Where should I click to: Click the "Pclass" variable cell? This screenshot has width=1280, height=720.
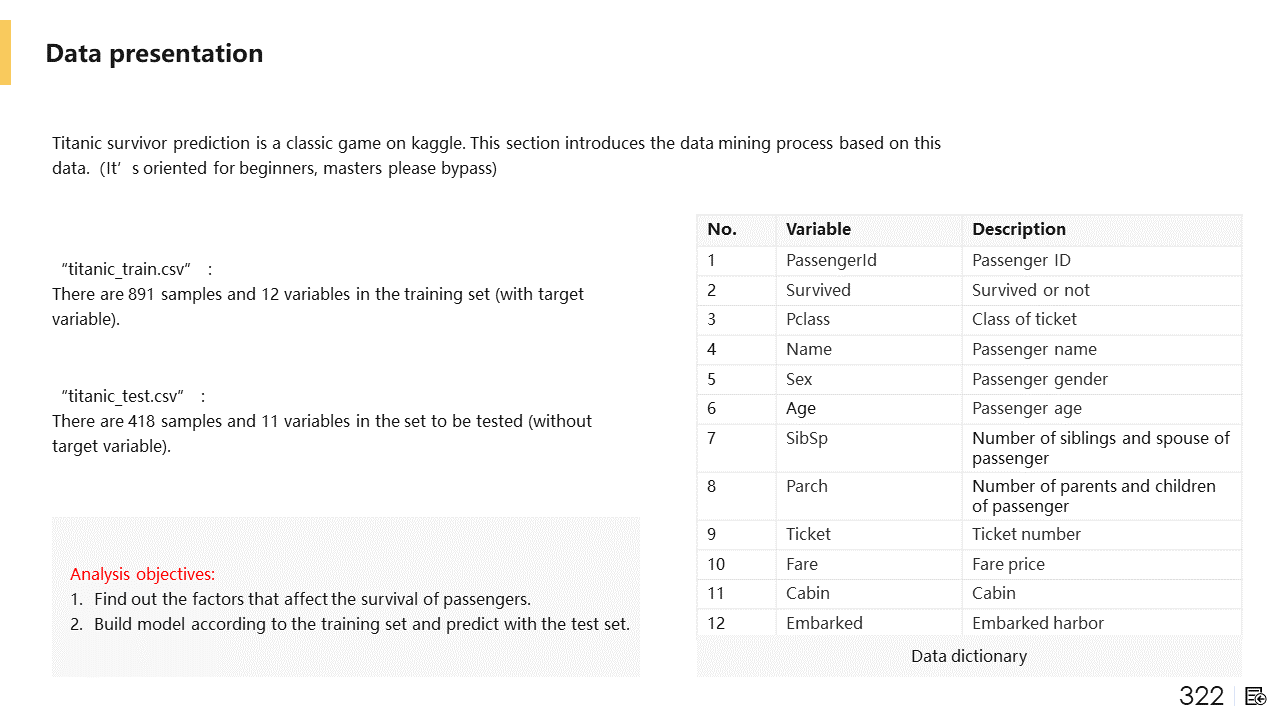click(808, 320)
